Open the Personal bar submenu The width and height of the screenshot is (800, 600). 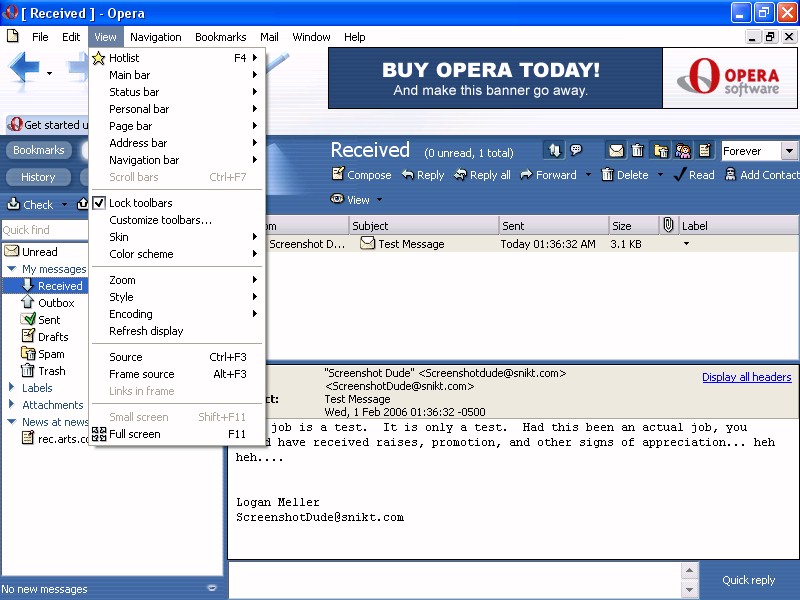[x=177, y=109]
